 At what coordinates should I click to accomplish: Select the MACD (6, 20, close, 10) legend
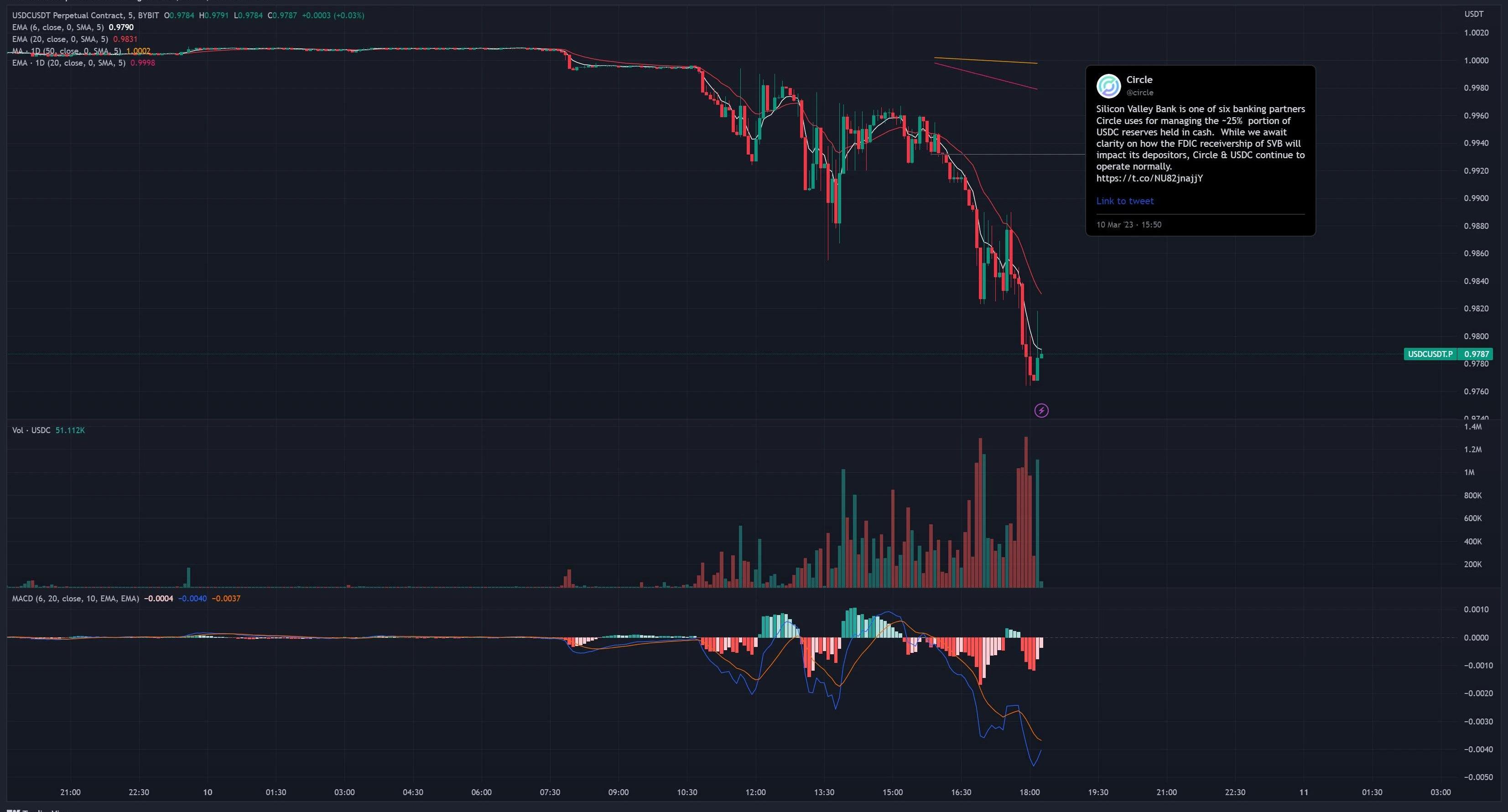pyautogui.click(x=76, y=599)
